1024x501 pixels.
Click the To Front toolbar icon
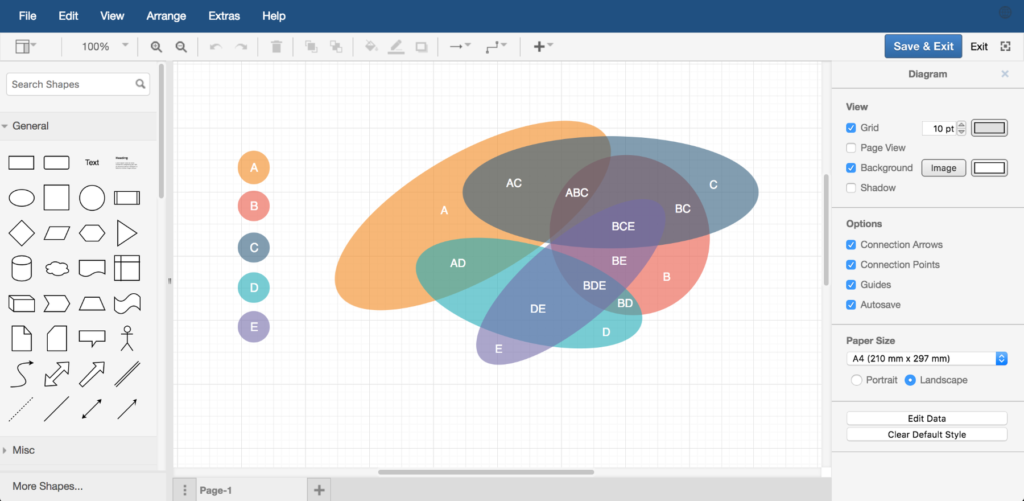311,46
